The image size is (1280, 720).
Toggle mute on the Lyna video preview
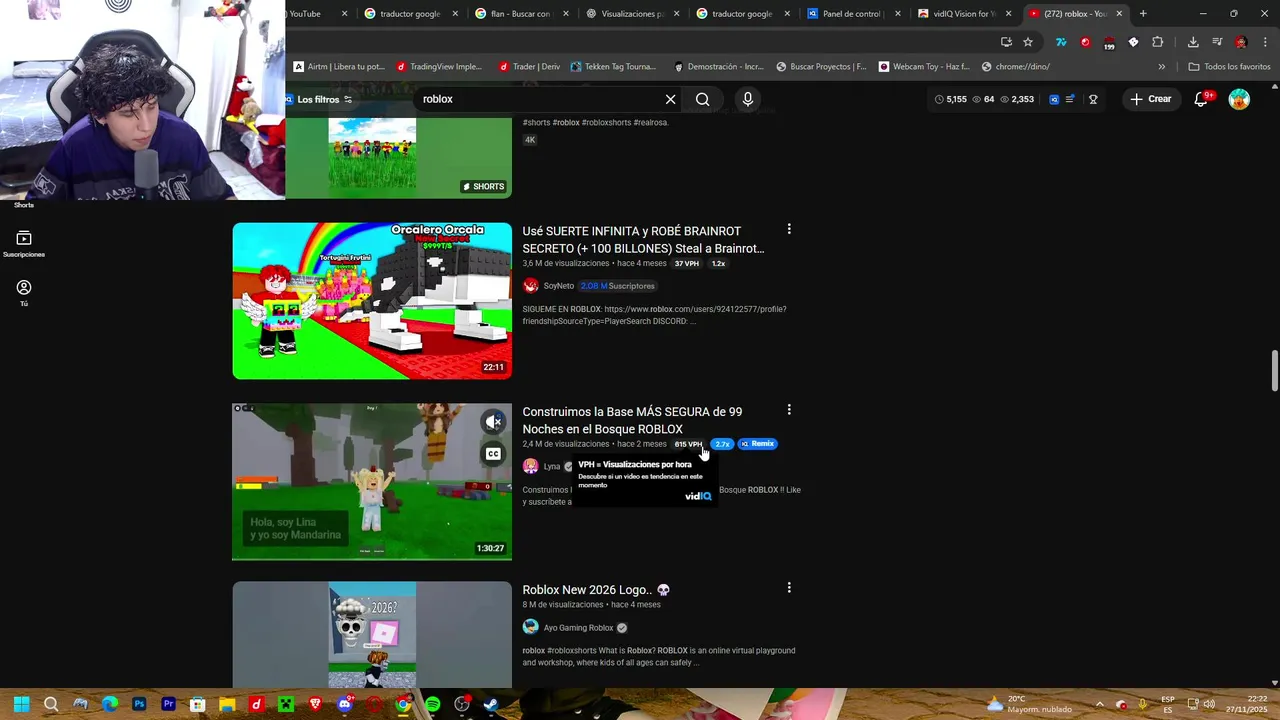[x=493, y=422]
